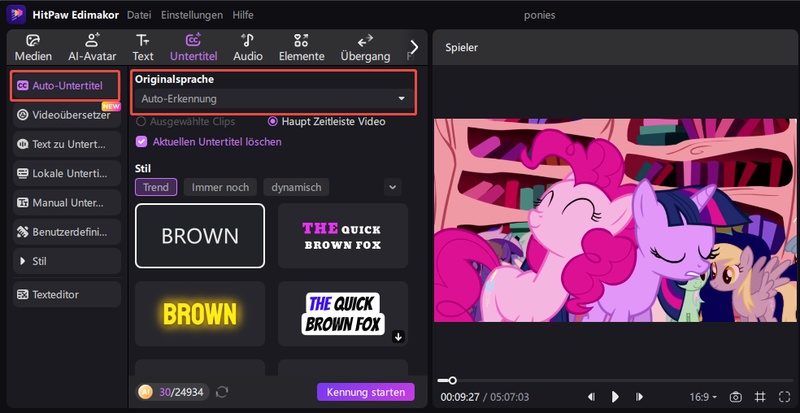Open the Datei menu
Viewport: 800px width, 413px height.
[139, 15]
